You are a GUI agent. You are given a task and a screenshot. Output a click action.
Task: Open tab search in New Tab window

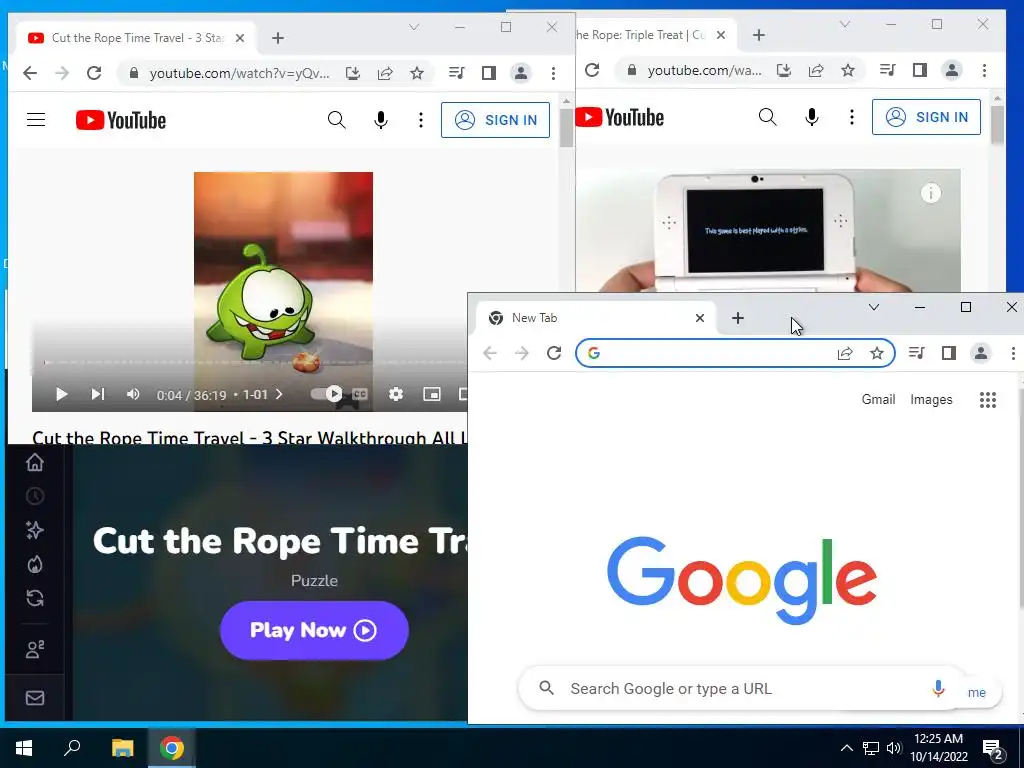873,307
